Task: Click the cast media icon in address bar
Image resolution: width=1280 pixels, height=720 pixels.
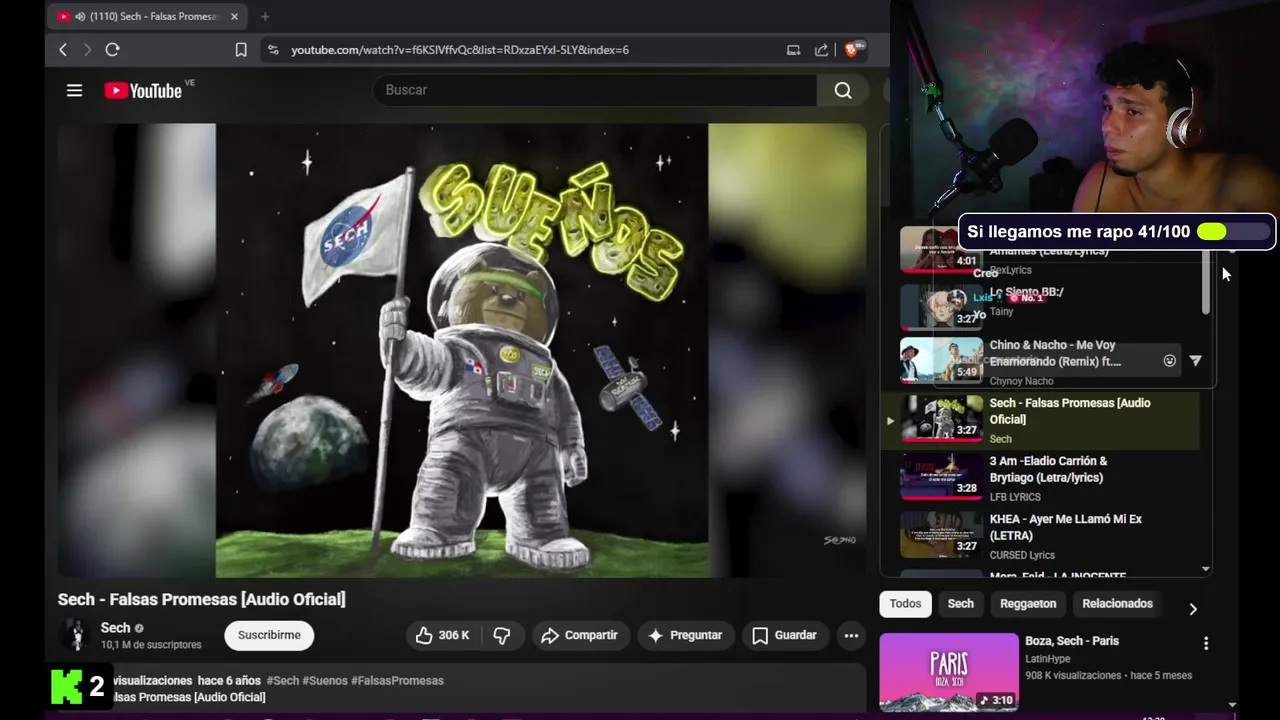Action: [x=793, y=50]
